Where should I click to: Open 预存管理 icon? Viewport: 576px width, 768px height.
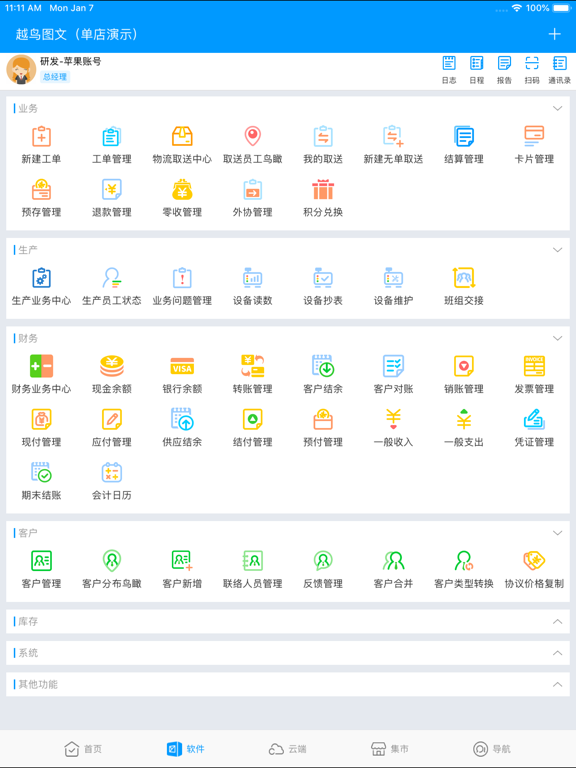(x=41, y=190)
